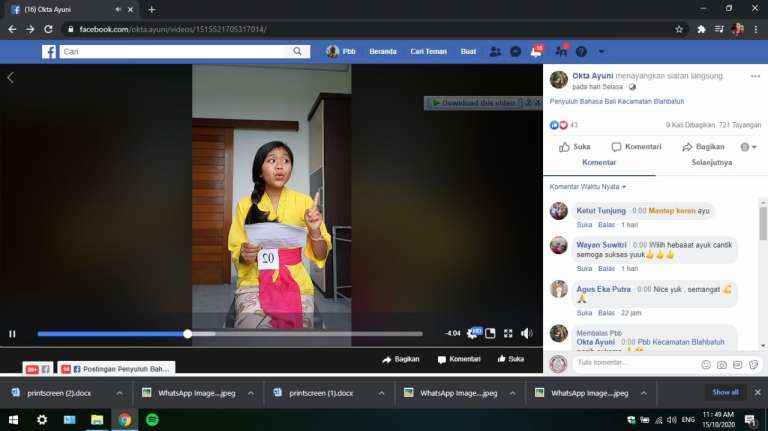Bookmark page with the star icon

pos(679,29)
